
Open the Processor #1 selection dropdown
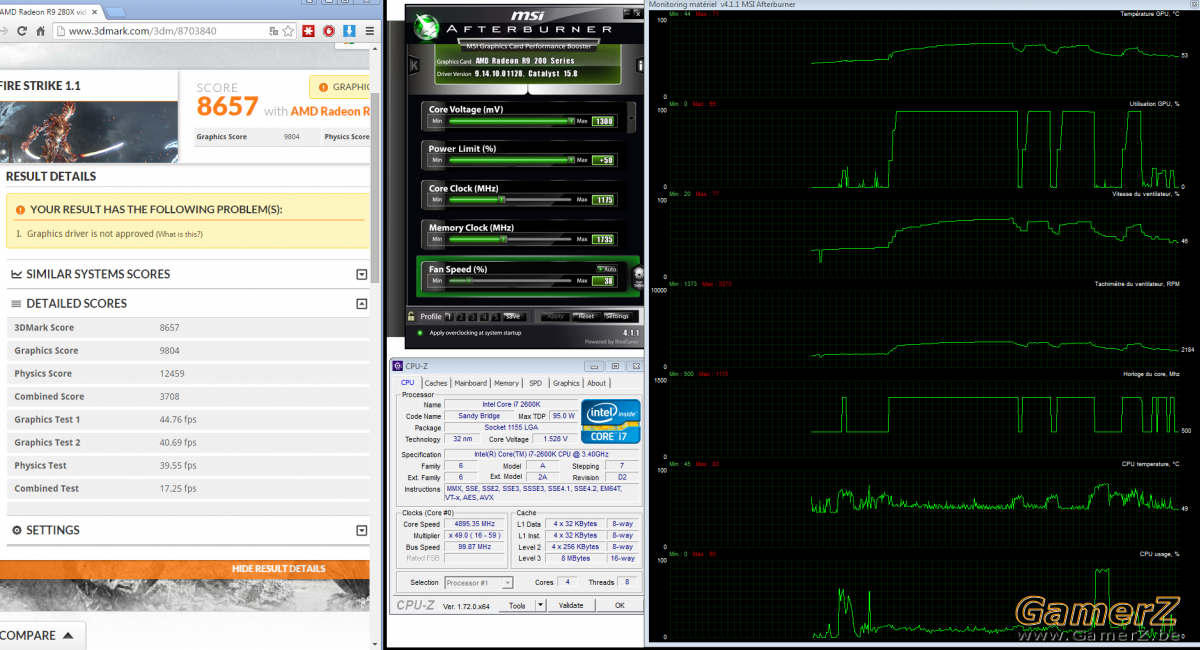click(x=479, y=582)
